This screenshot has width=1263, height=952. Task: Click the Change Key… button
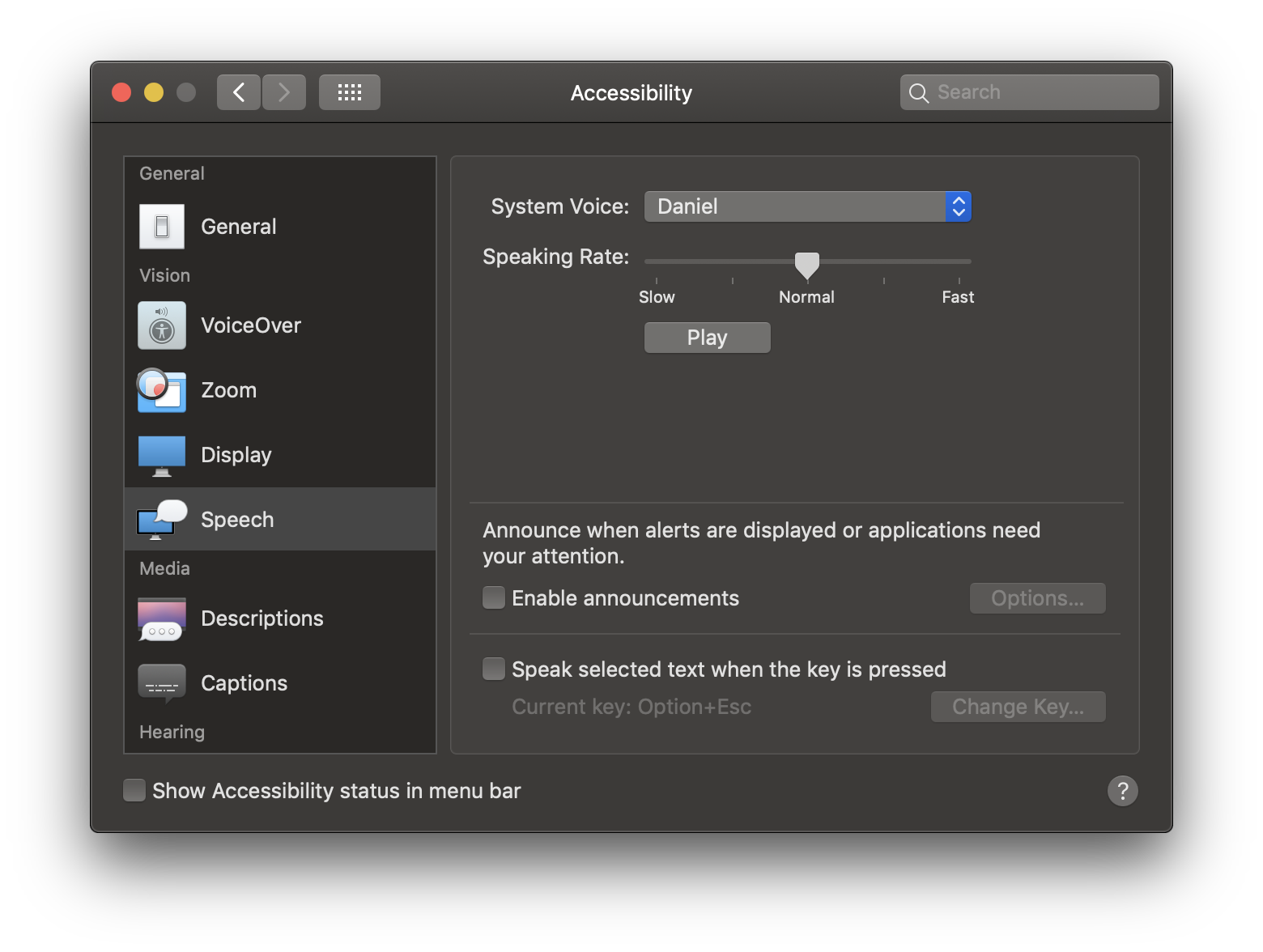coord(1018,707)
